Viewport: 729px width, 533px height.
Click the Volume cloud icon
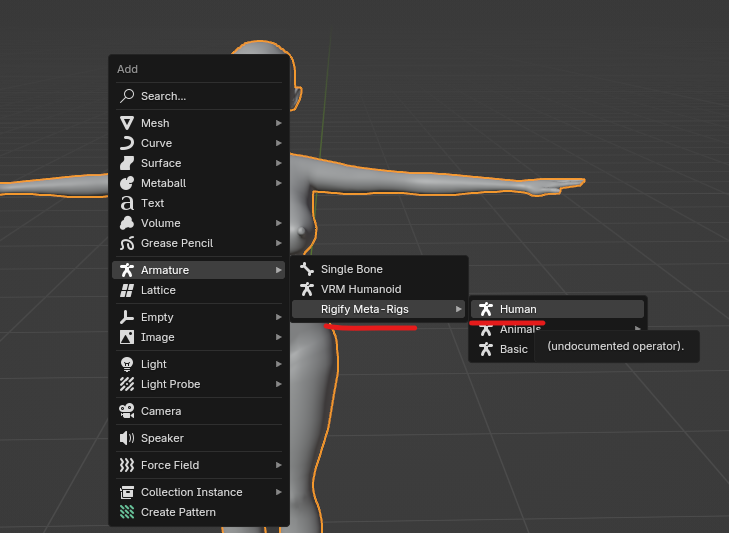(127, 223)
